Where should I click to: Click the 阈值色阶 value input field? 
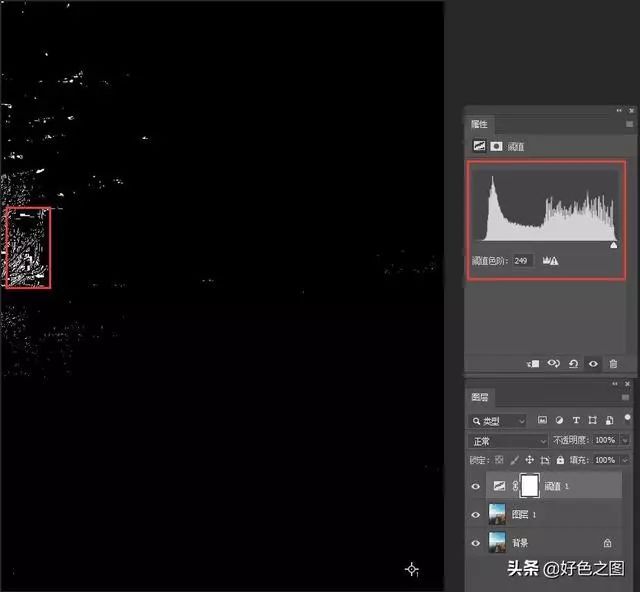(522, 260)
